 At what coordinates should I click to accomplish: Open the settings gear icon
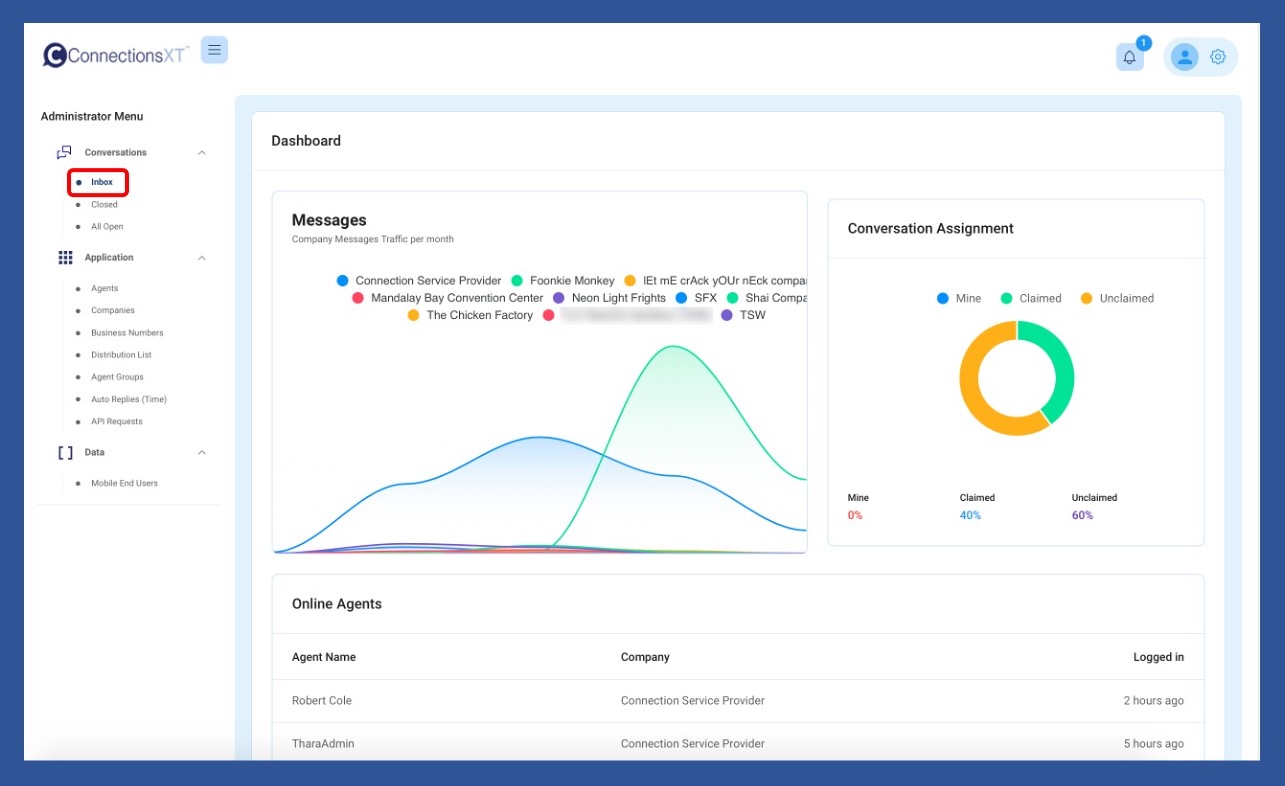coord(1217,57)
